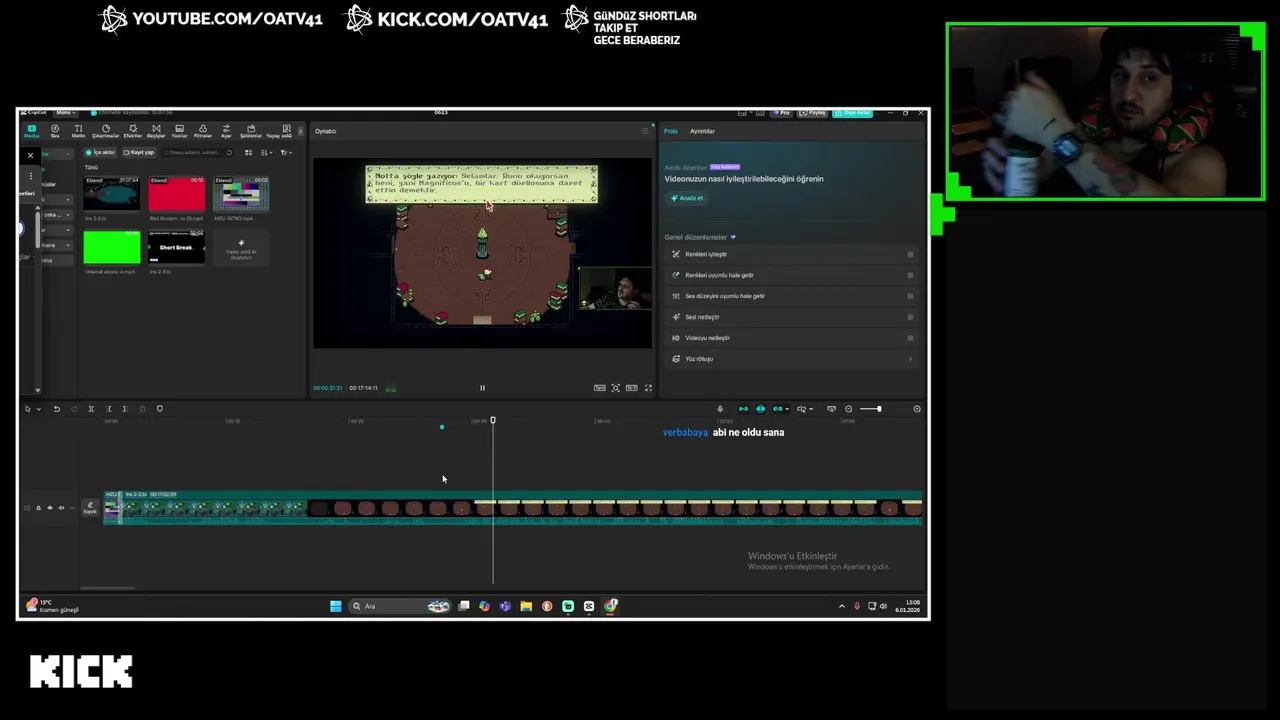Adjust the timeline zoom slider
The height and width of the screenshot is (720, 1280).
pyautogui.click(x=872, y=409)
